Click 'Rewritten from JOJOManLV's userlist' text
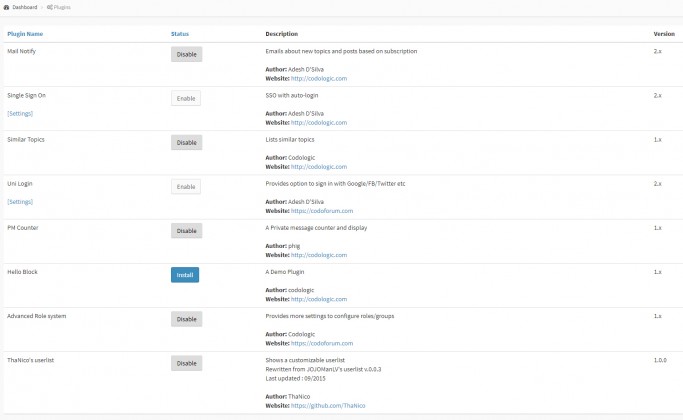The height and width of the screenshot is (420, 683). 323,369
